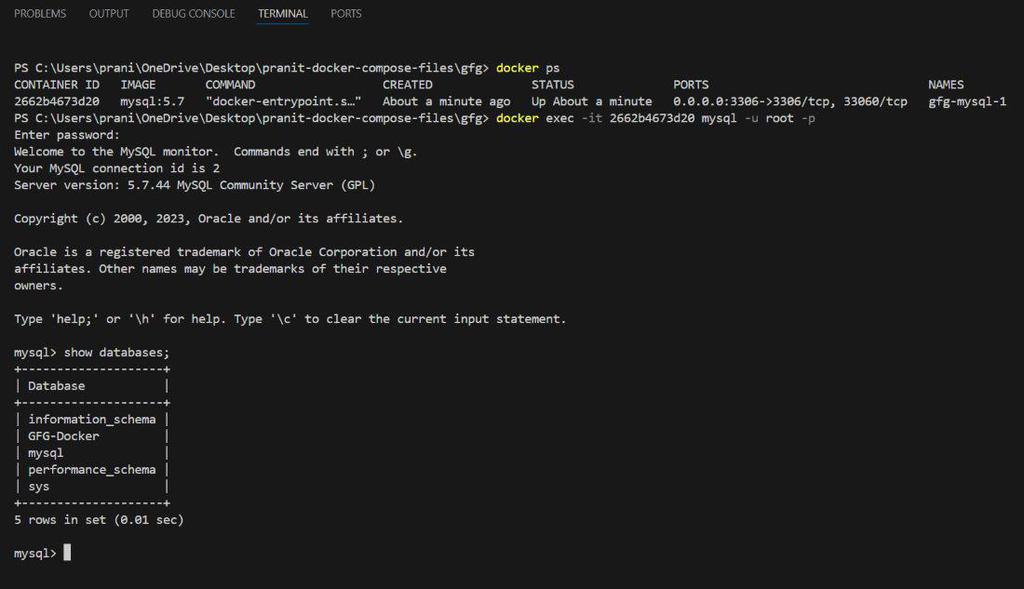Click '5 rows in set (0.01 sec)' line
The height and width of the screenshot is (589, 1024).
99,520
